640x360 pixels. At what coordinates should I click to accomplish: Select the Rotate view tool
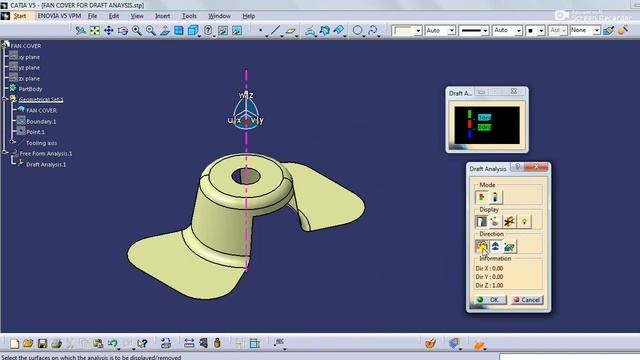coord(122,31)
